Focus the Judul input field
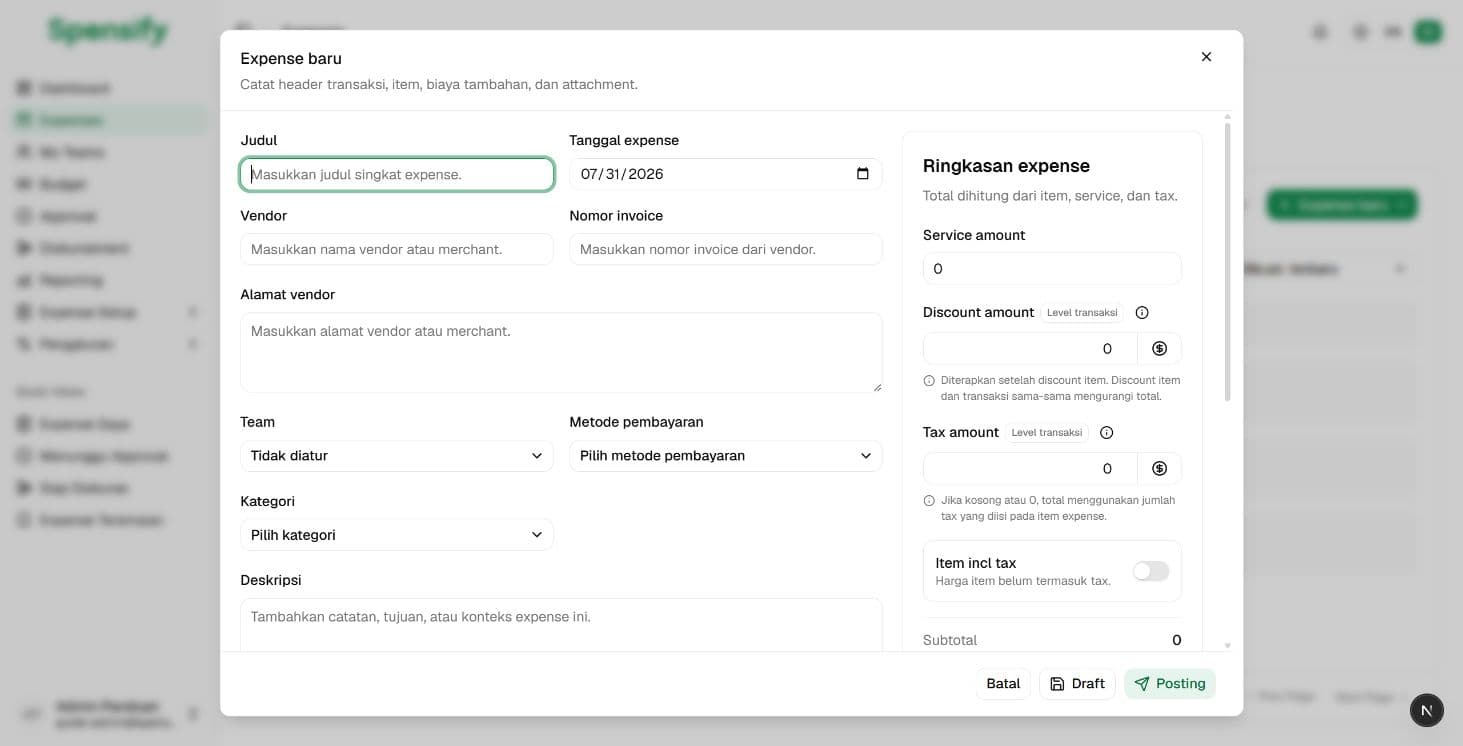1463x746 pixels. pos(397,174)
